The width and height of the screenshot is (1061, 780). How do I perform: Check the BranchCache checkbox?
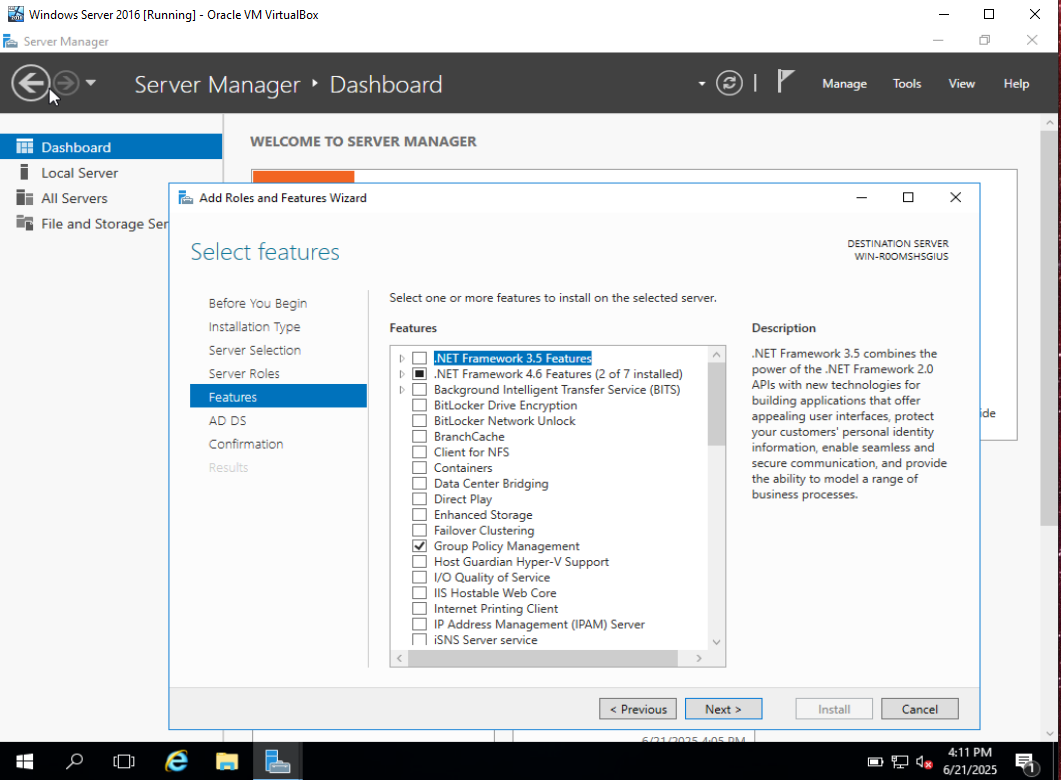pos(420,436)
